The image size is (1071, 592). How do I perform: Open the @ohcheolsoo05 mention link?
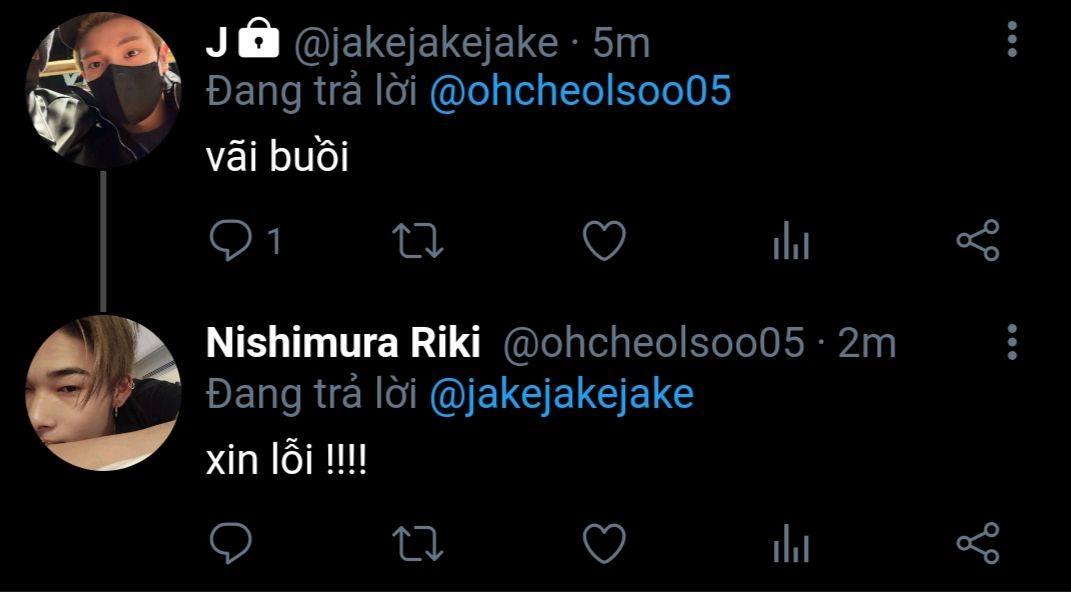pyautogui.click(x=581, y=91)
